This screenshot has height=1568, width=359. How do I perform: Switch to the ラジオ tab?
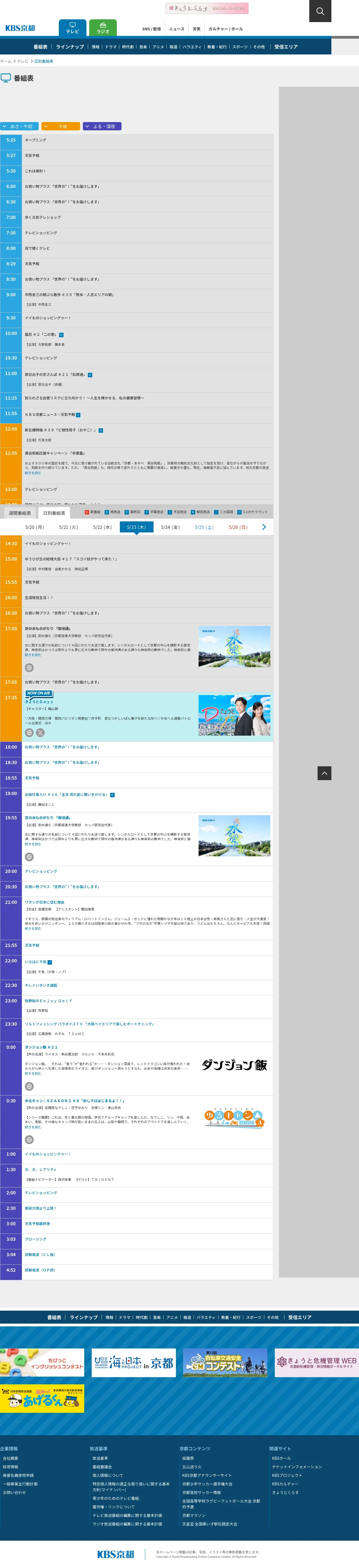pos(103,28)
